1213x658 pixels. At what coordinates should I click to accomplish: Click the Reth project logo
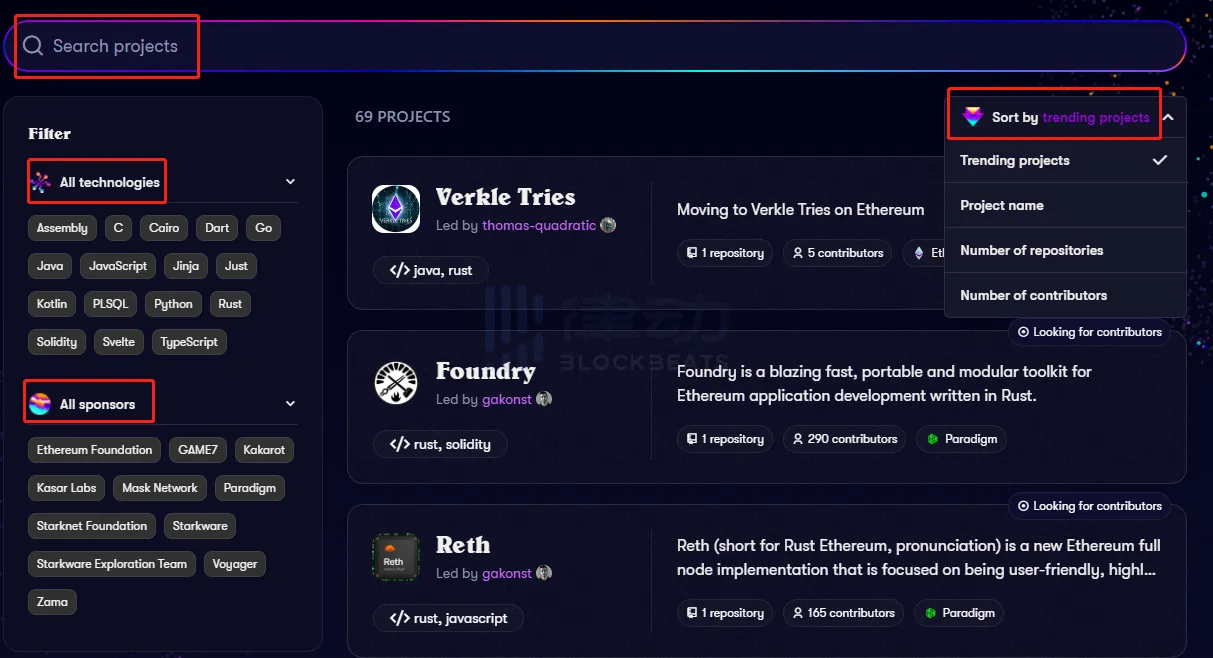tap(395, 557)
